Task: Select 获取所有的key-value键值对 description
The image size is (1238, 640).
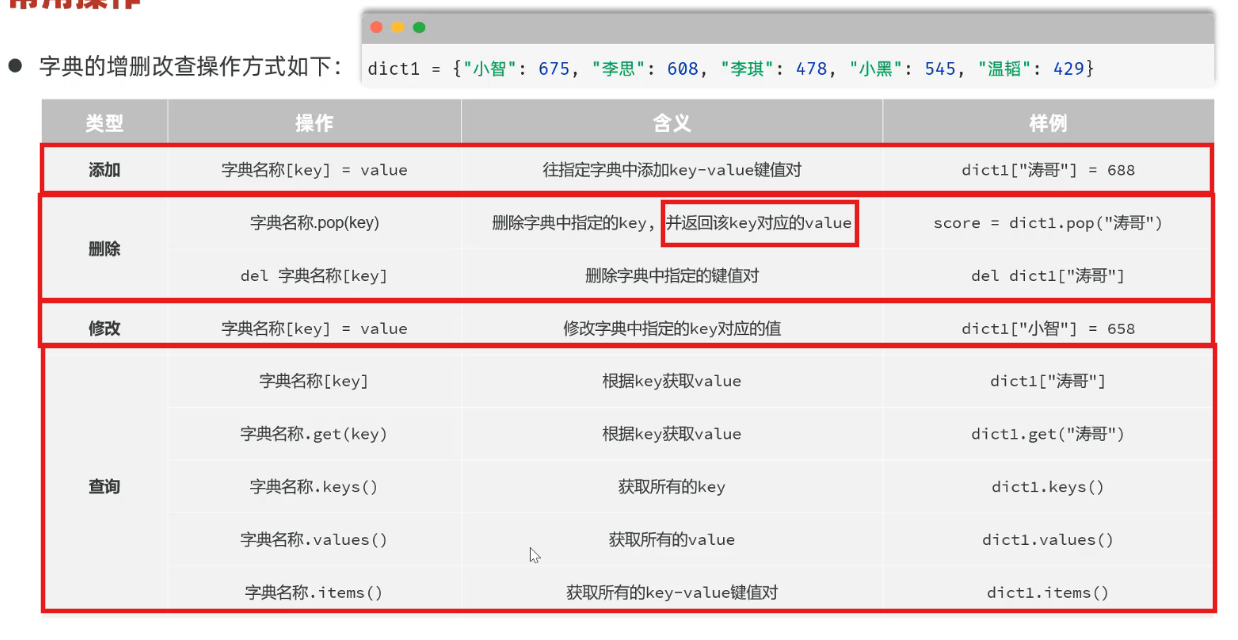Action: pos(672,593)
